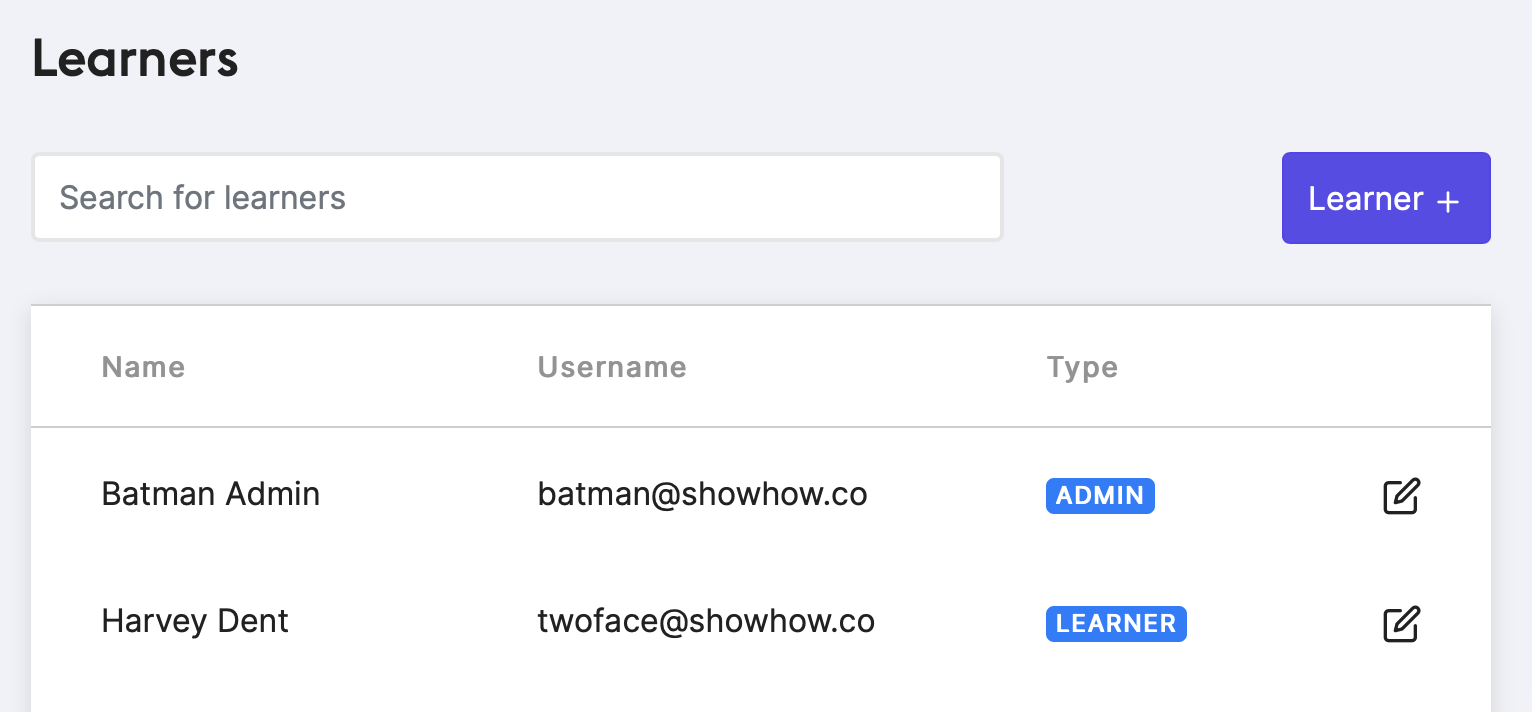Click the Learners page heading
Screen dimensions: 1532x712
[135, 59]
